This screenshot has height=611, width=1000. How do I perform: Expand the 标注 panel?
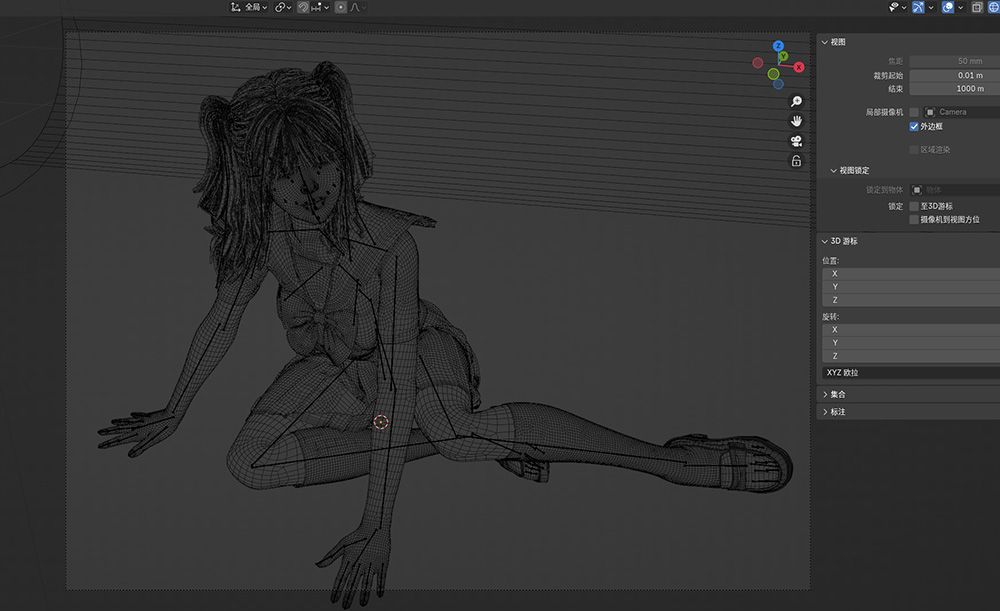pyautogui.click(x=836, y=412)
